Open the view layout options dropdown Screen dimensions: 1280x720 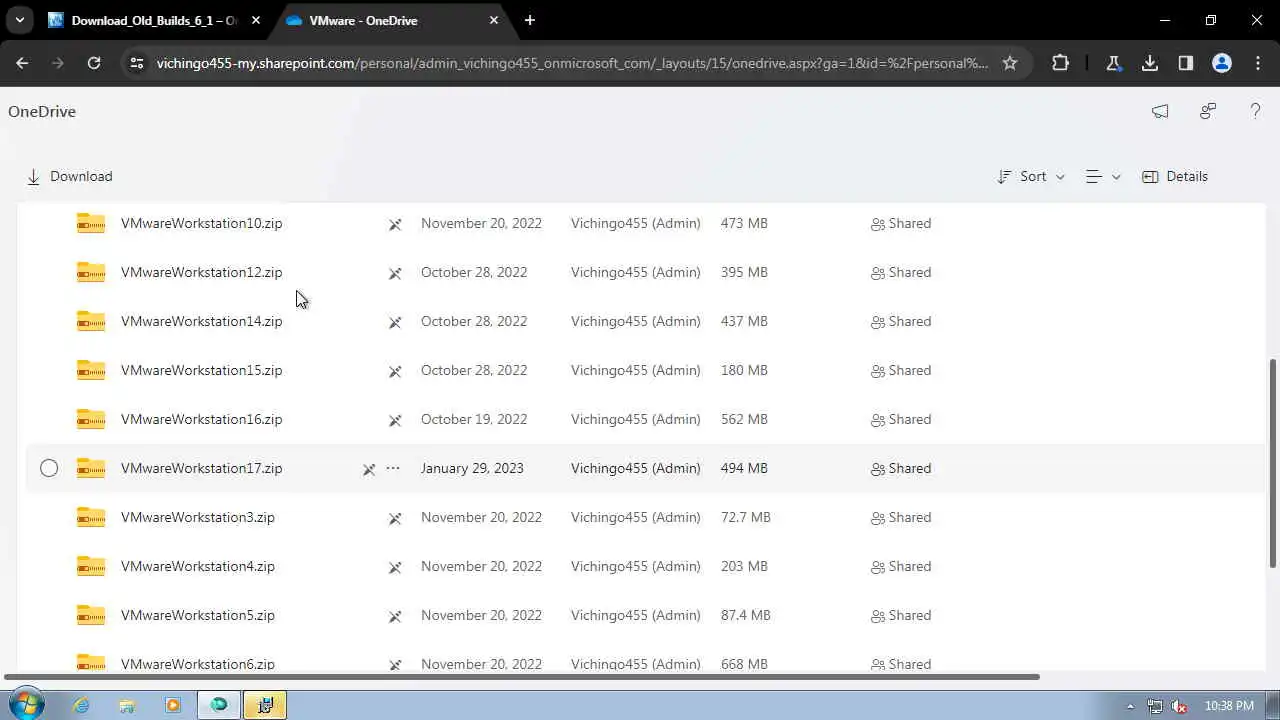[1103, 176]
